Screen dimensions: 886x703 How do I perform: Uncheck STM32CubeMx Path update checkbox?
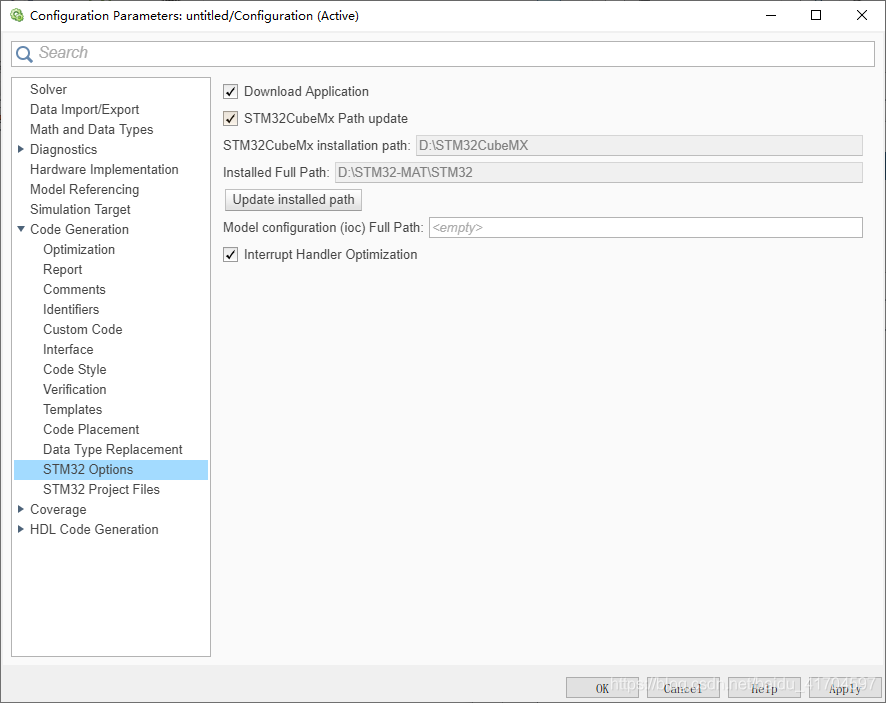pos(231,119)
